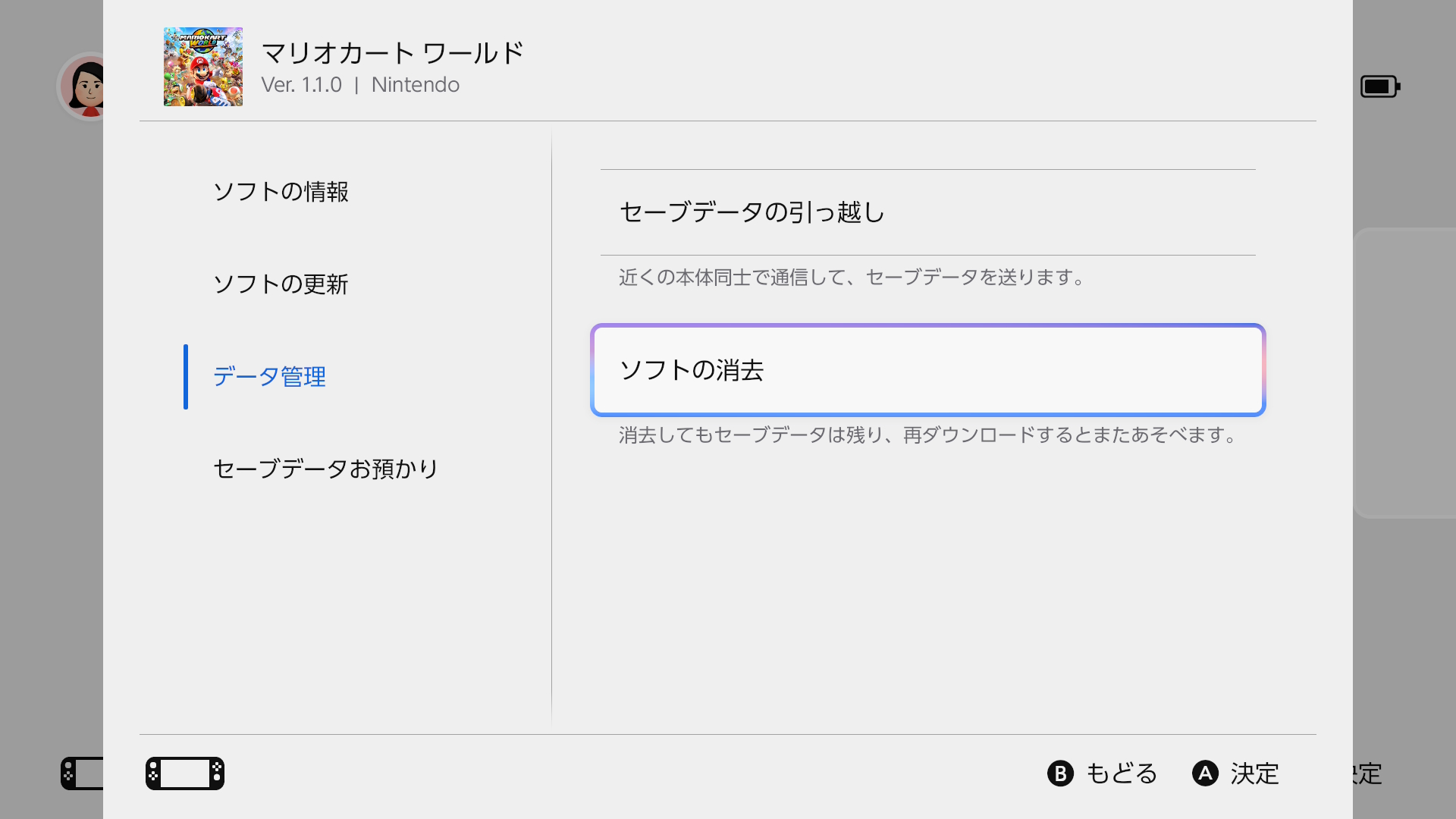This screenshot has width=1456, height=819.
Task: Click the circled A button icon
Action: tap(1206, 774)
